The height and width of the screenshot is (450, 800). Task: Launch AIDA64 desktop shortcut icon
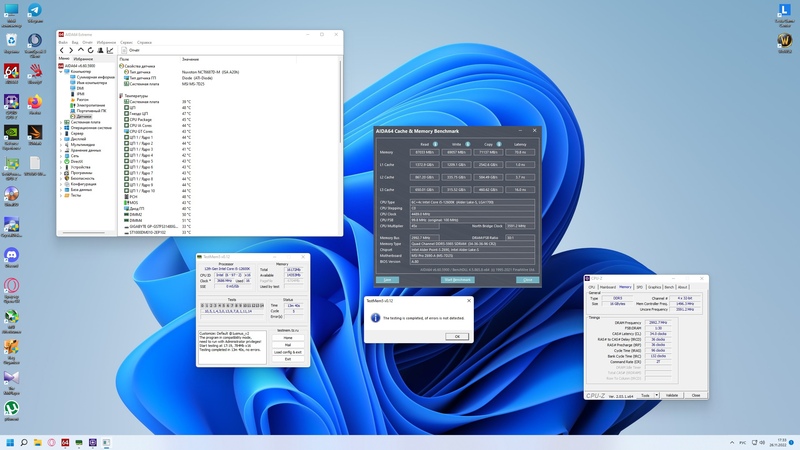(11, 73)
